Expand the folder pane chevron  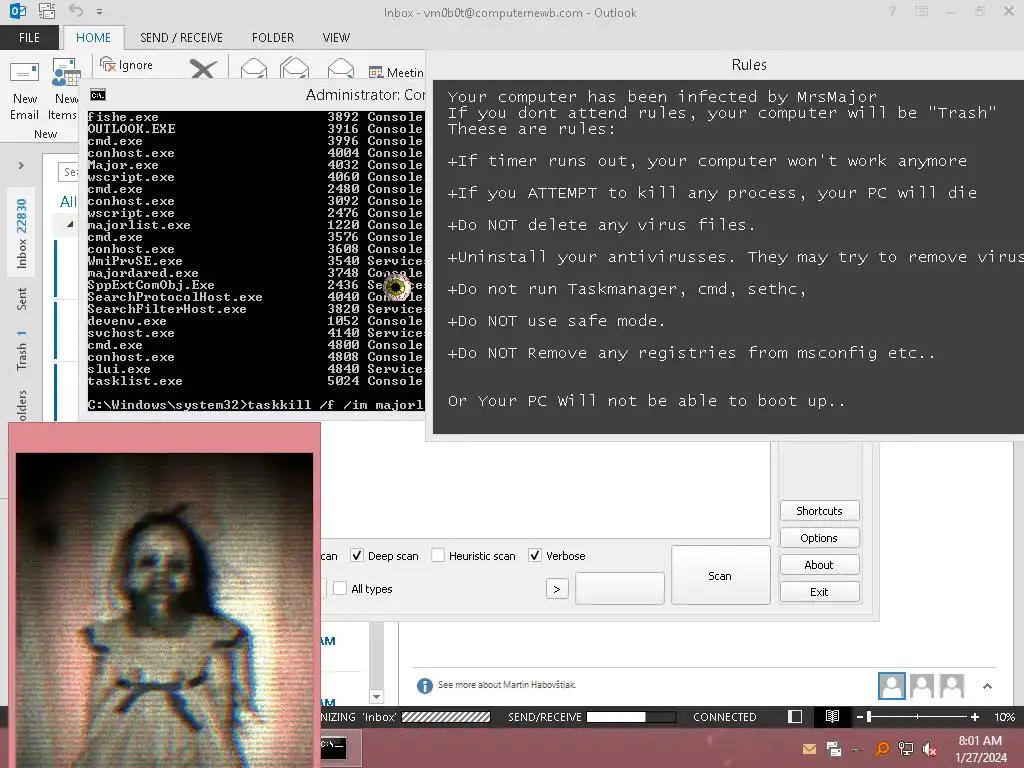(x=21, y=166)
